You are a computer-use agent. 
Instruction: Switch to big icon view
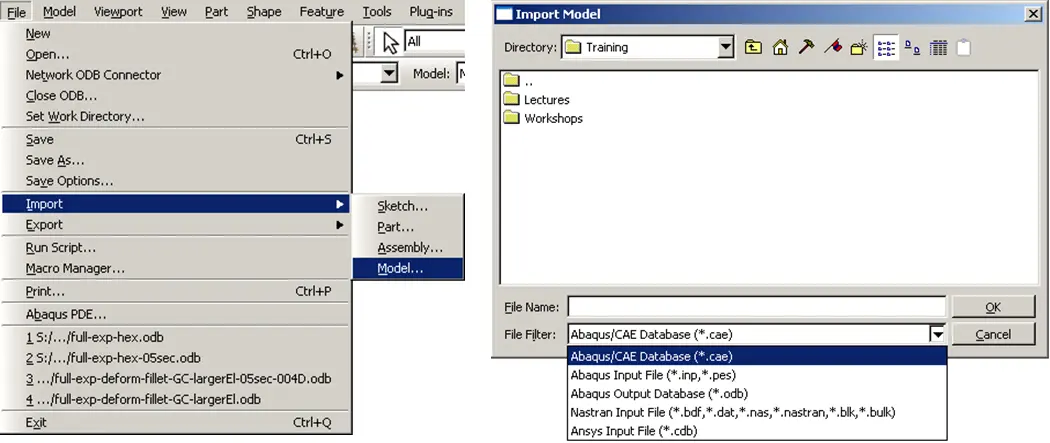coord(912,48)
